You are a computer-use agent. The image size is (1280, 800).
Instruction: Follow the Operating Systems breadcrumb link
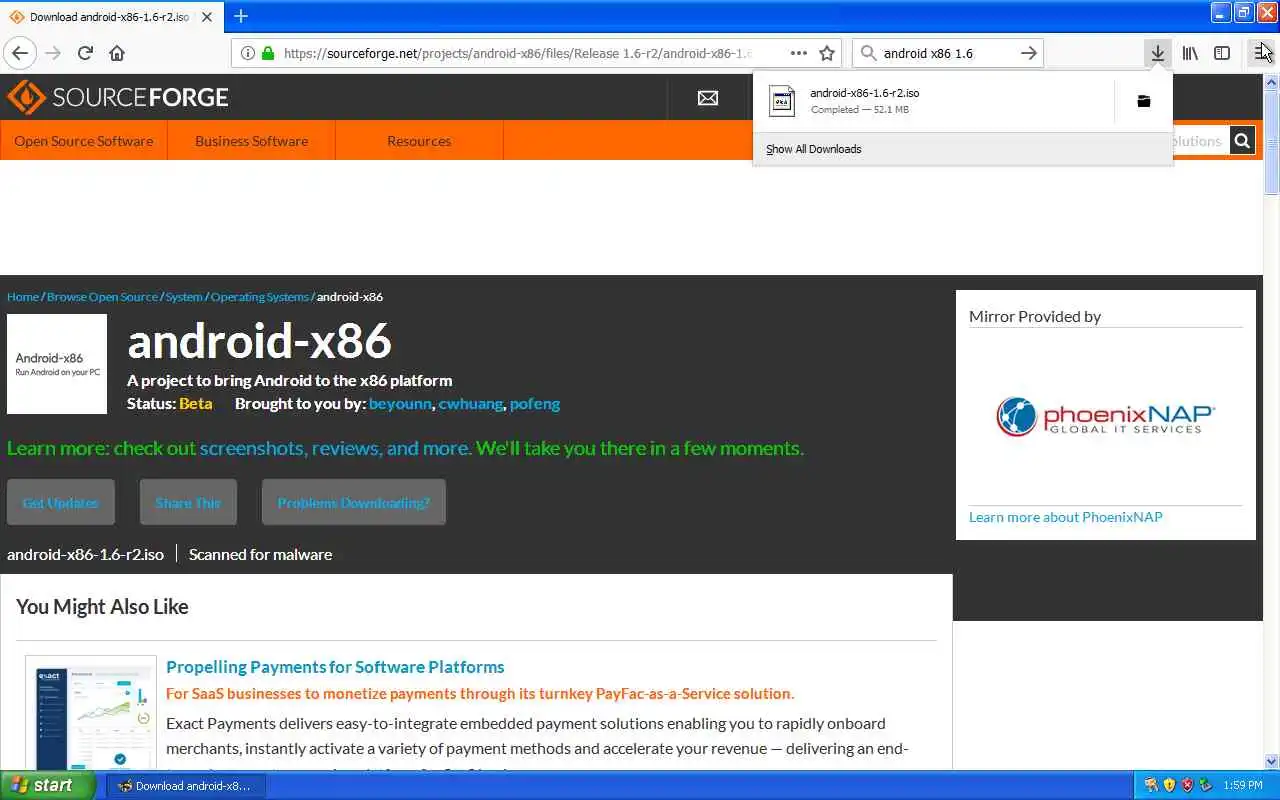[x=260, y=297]
